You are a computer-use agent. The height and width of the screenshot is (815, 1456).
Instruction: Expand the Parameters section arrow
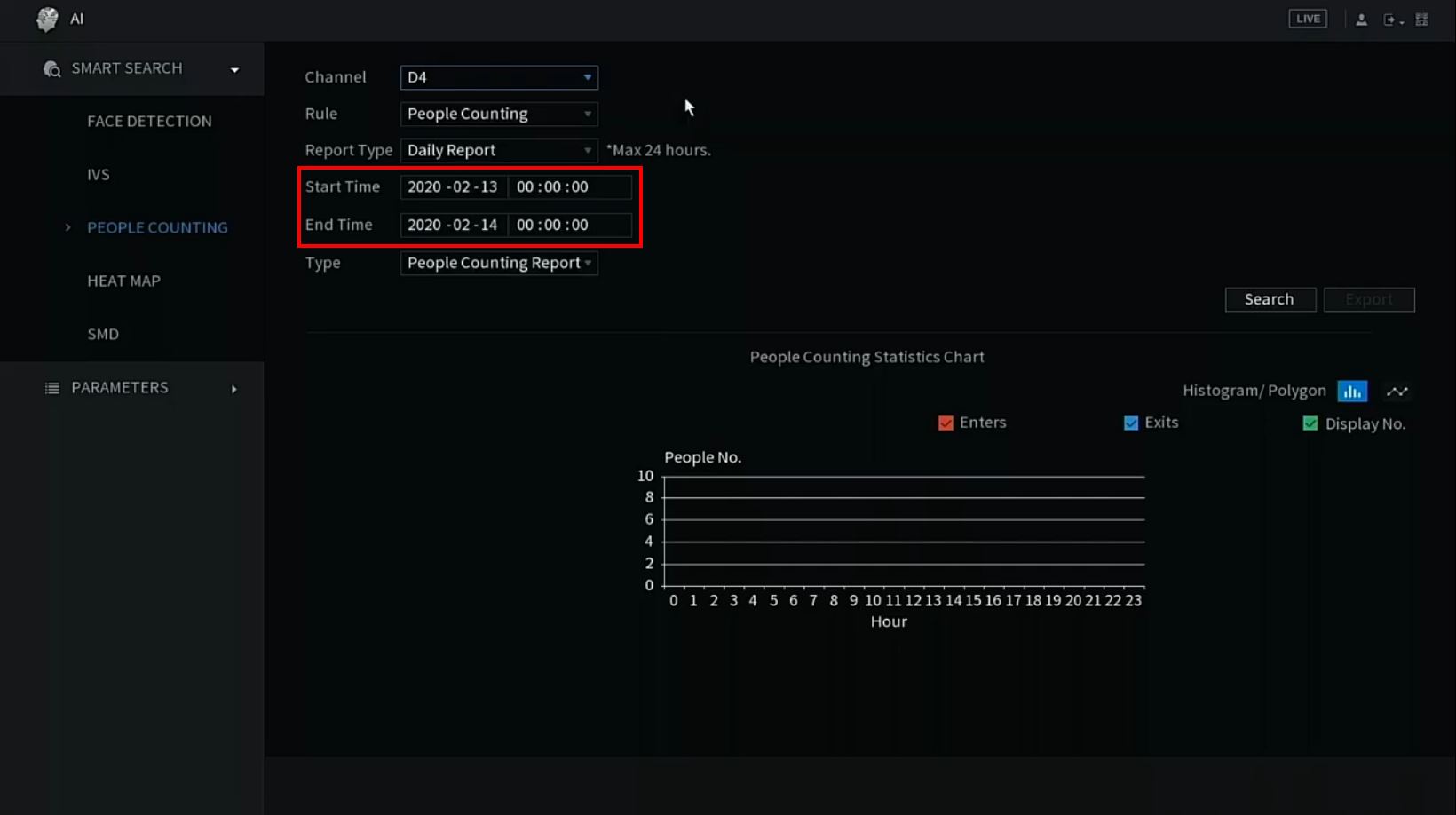pos(234,389)
